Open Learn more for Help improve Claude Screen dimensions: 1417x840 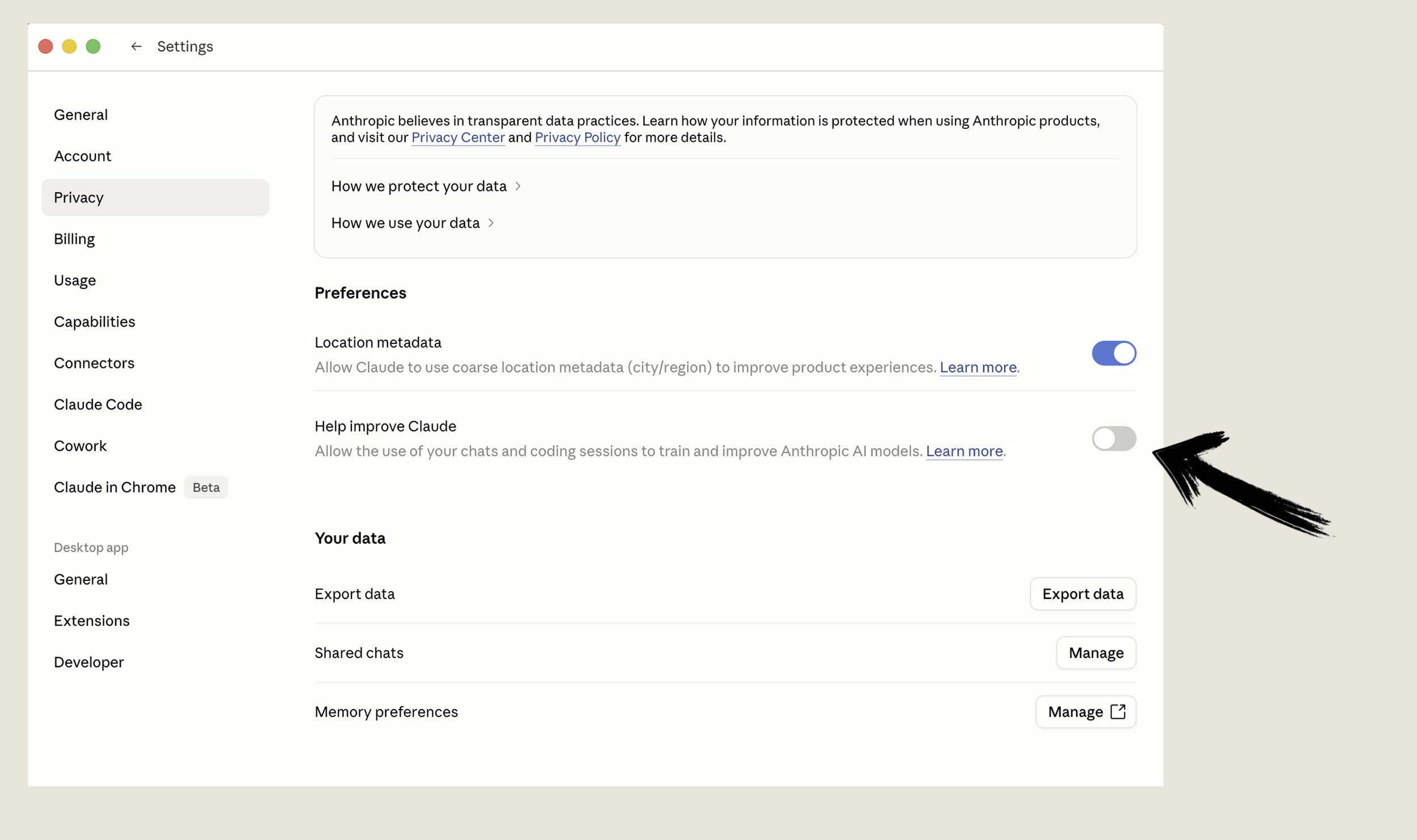point(964,451)
